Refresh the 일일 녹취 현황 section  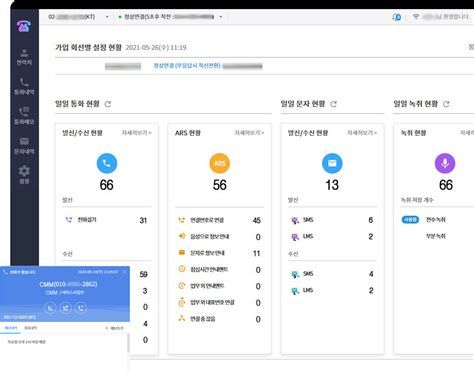click(446, 104)
